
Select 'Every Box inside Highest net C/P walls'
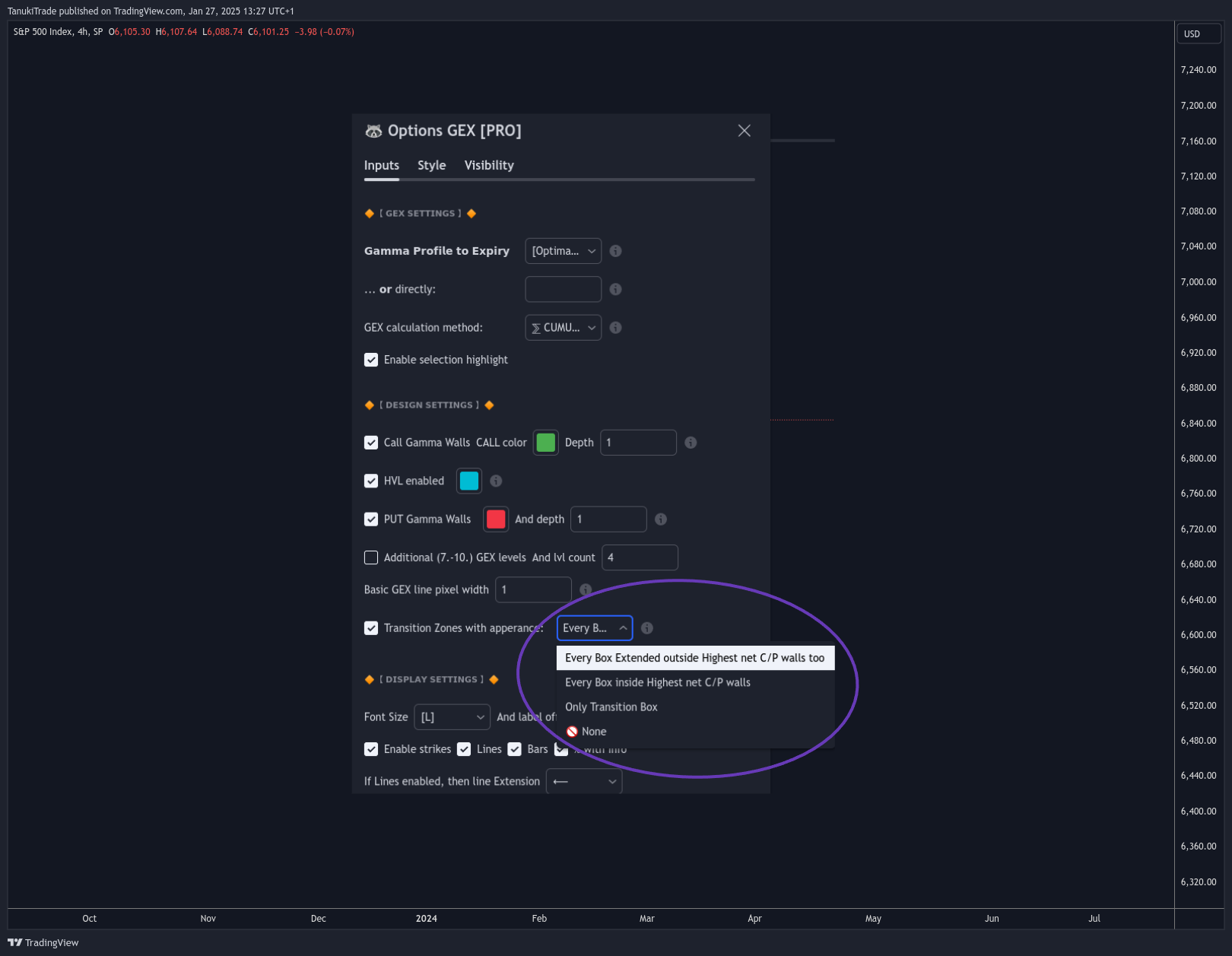point(695,682)
